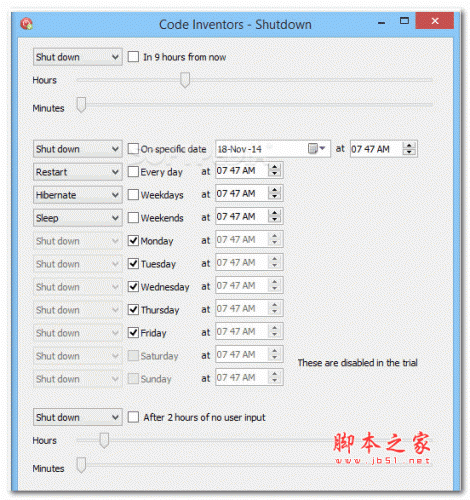
Task: Click the Hours slider thumb for no user input
Action: click(104, 440)
